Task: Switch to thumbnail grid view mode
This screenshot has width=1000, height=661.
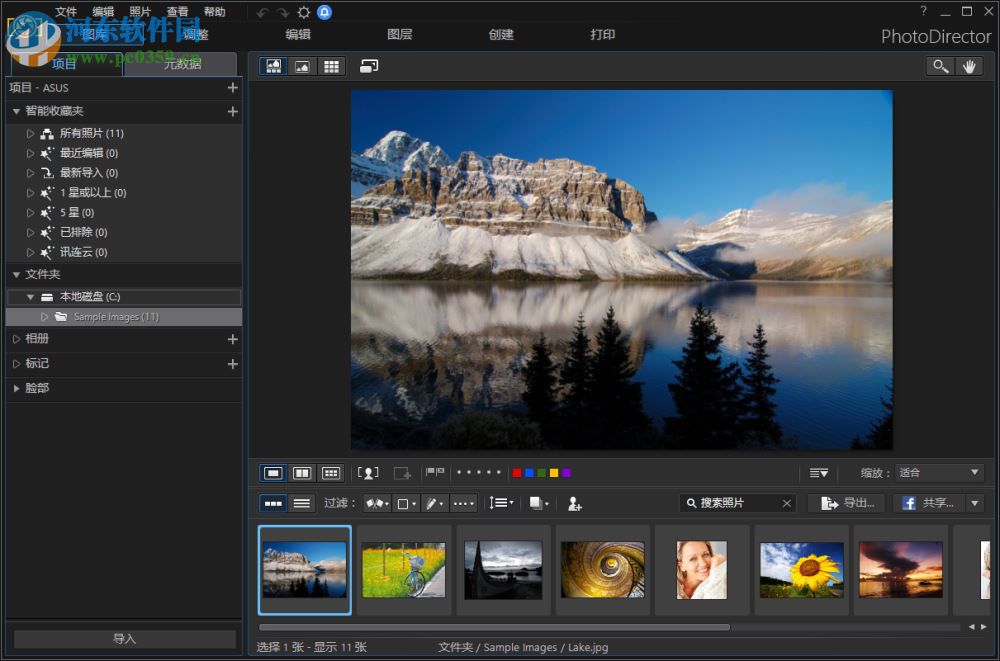Action: [x=331, y=66]
